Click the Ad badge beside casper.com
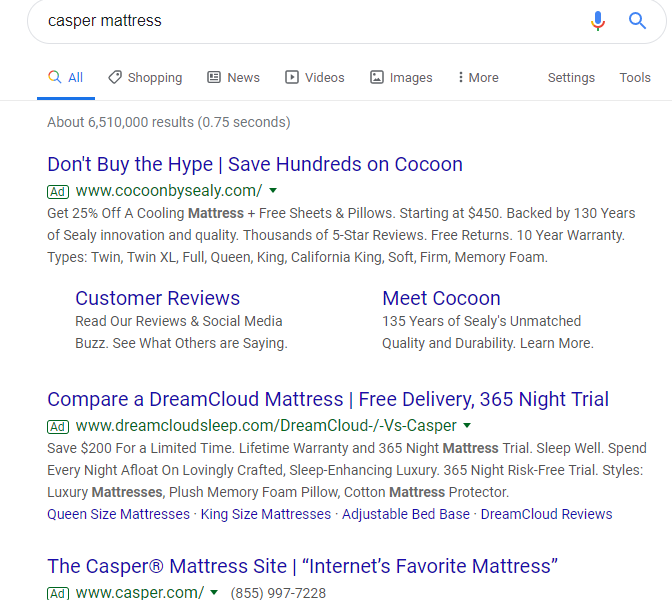The height and width of the screenshot is (600, 672). click(58, 594)
